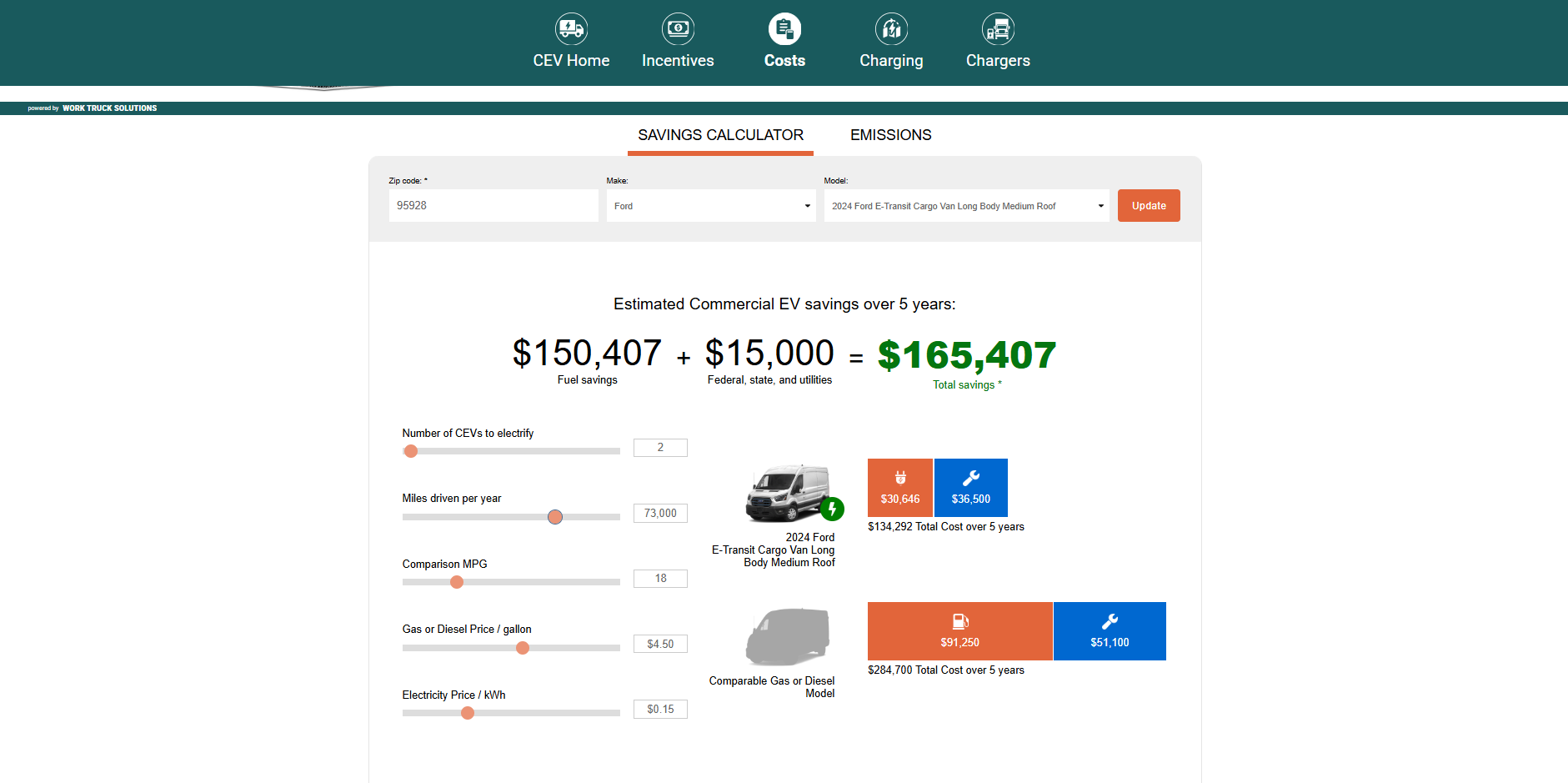Screen dimensions: 1568x783
Task: Click the Ford E-Transit van thumbnail
Action: click(788, 493)
